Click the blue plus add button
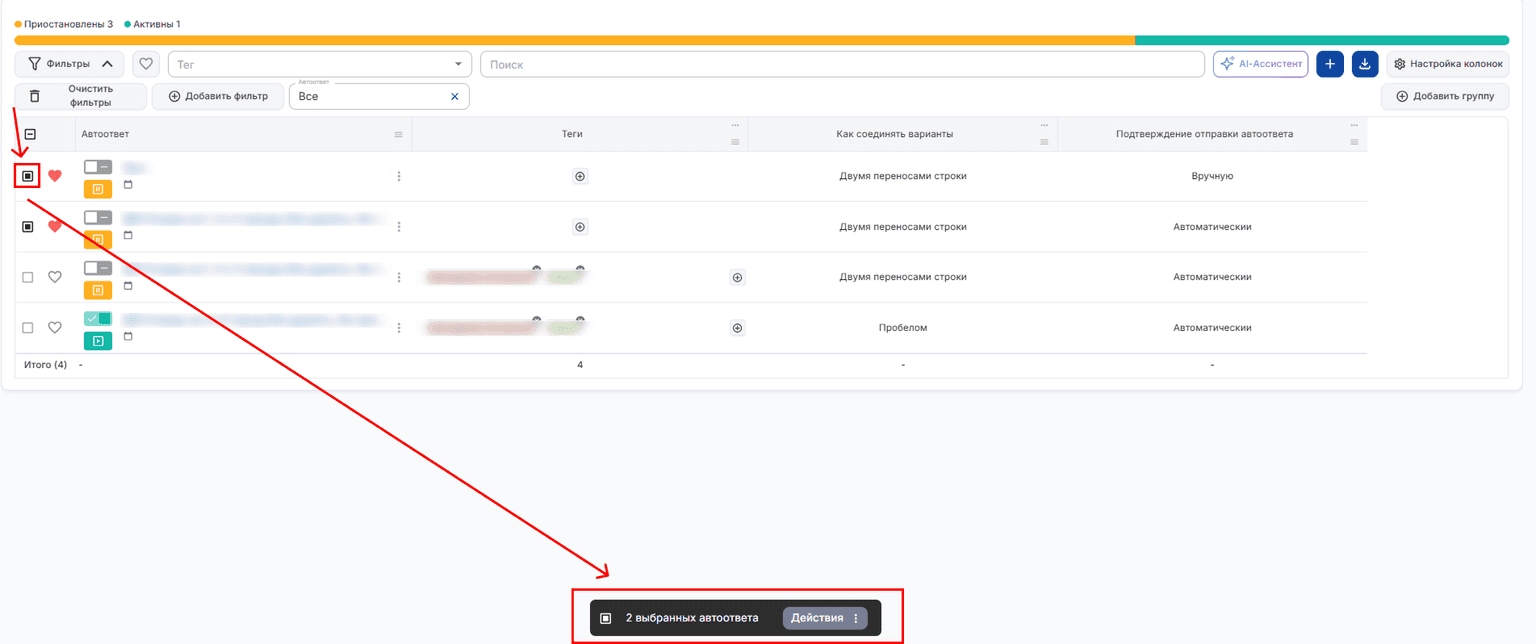The width and height of the screenshot is (1536, 644). [x=1330, y=64]
